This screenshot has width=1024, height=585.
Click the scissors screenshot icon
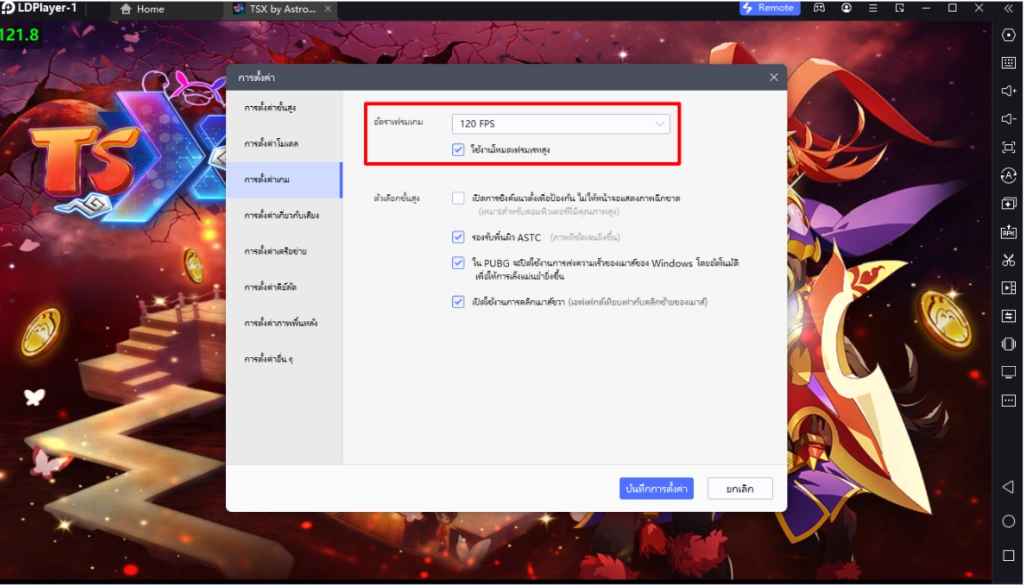point(1008,260)
